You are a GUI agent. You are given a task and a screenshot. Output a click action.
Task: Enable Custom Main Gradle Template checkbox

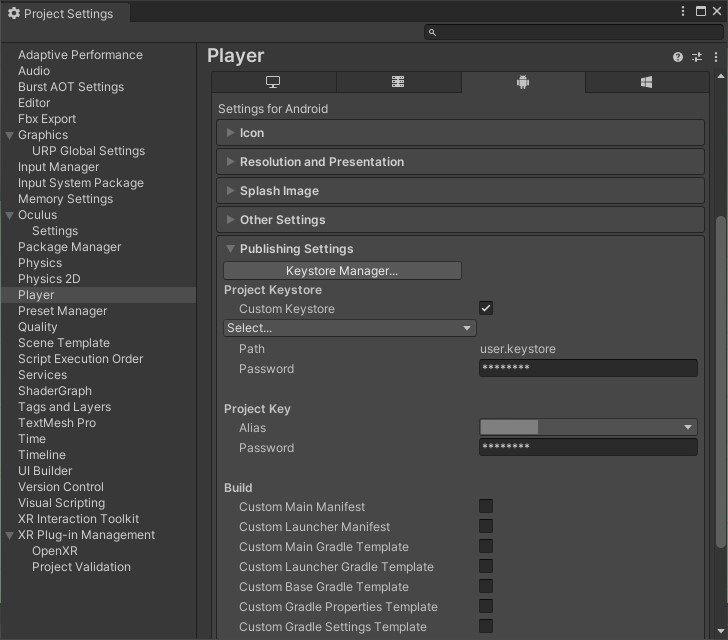pyautogui.click(x=486, y=547)
